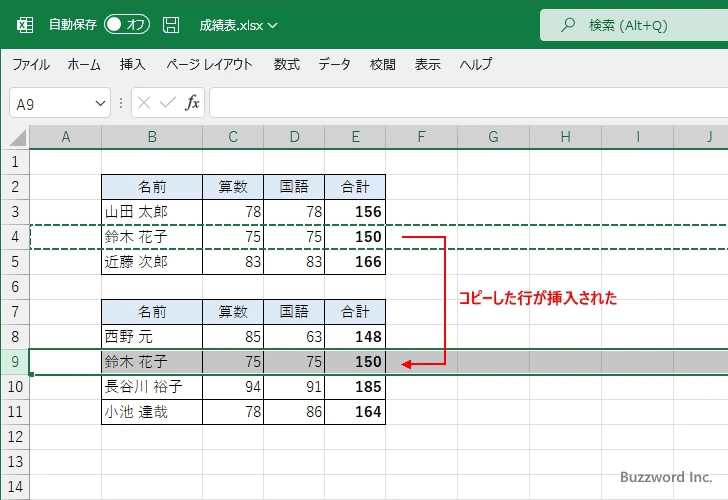Open the ヘルプ ribbon tab
Screen dimensions: 728x500
476,64
